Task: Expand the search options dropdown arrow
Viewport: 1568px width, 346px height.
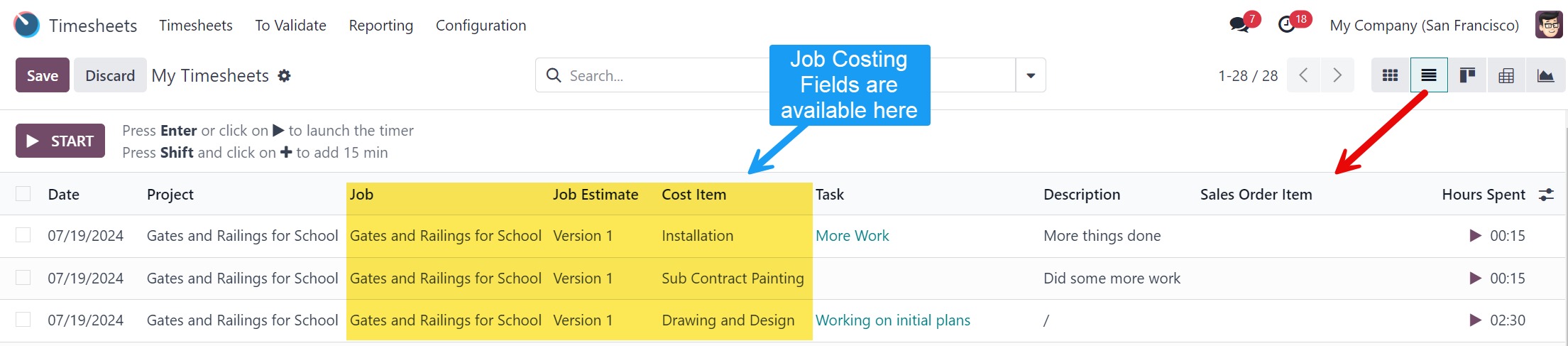Action: point(1031,75)
